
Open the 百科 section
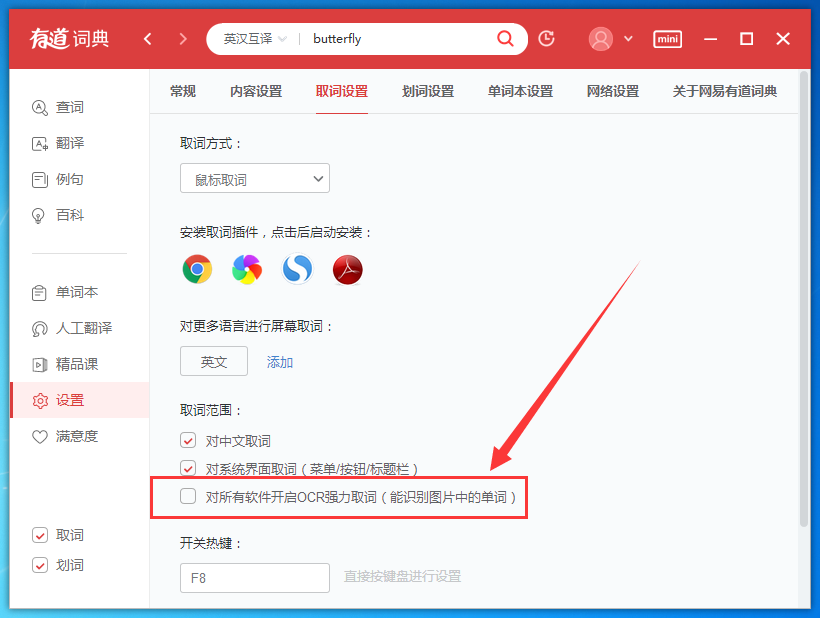60,215
